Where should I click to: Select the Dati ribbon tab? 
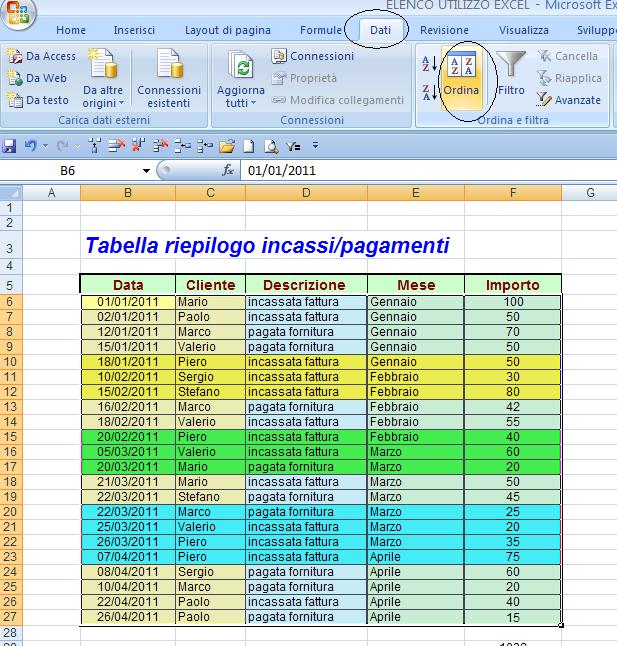point(380,30)
